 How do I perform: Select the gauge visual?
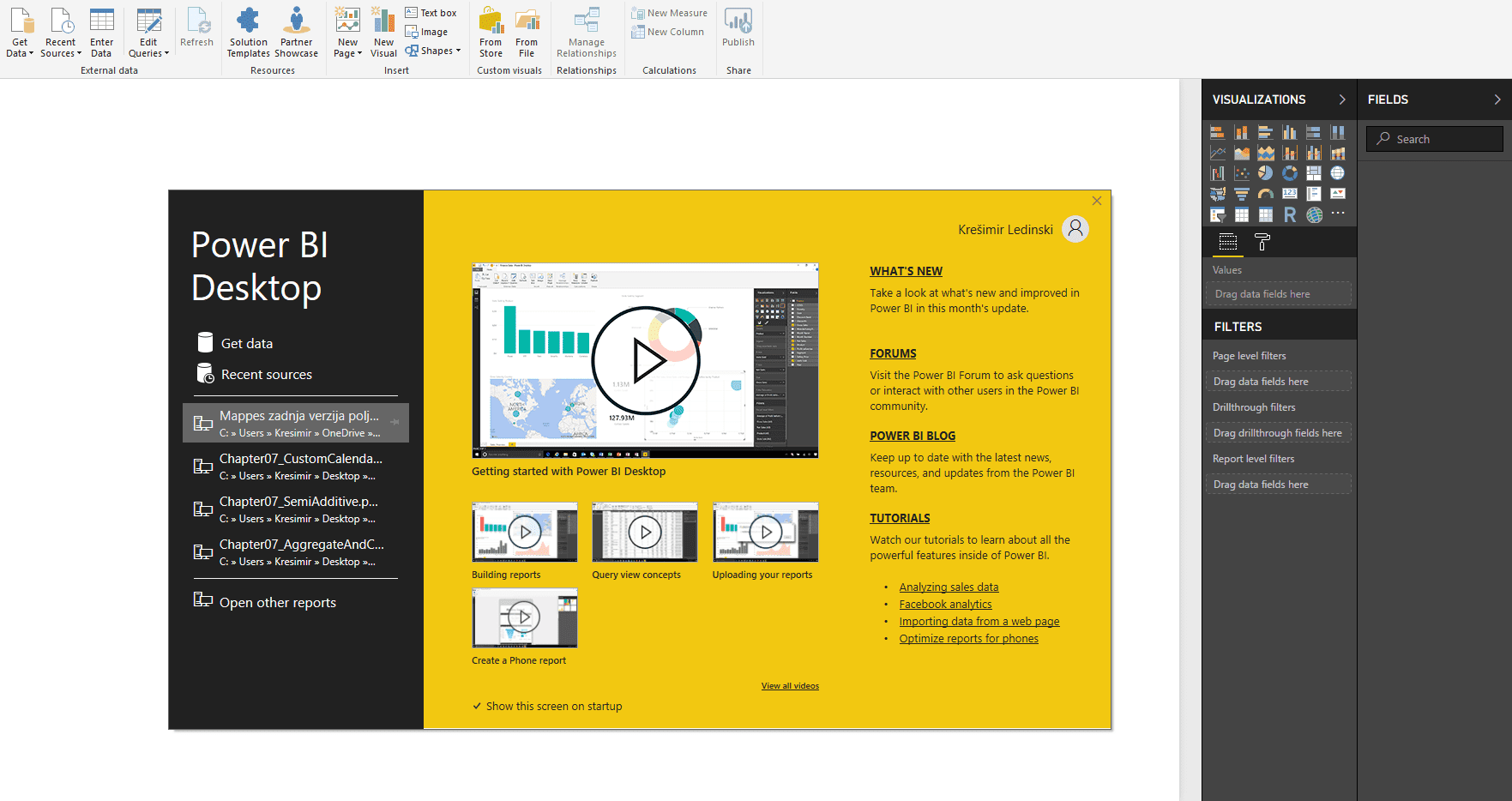point(1265,194)
